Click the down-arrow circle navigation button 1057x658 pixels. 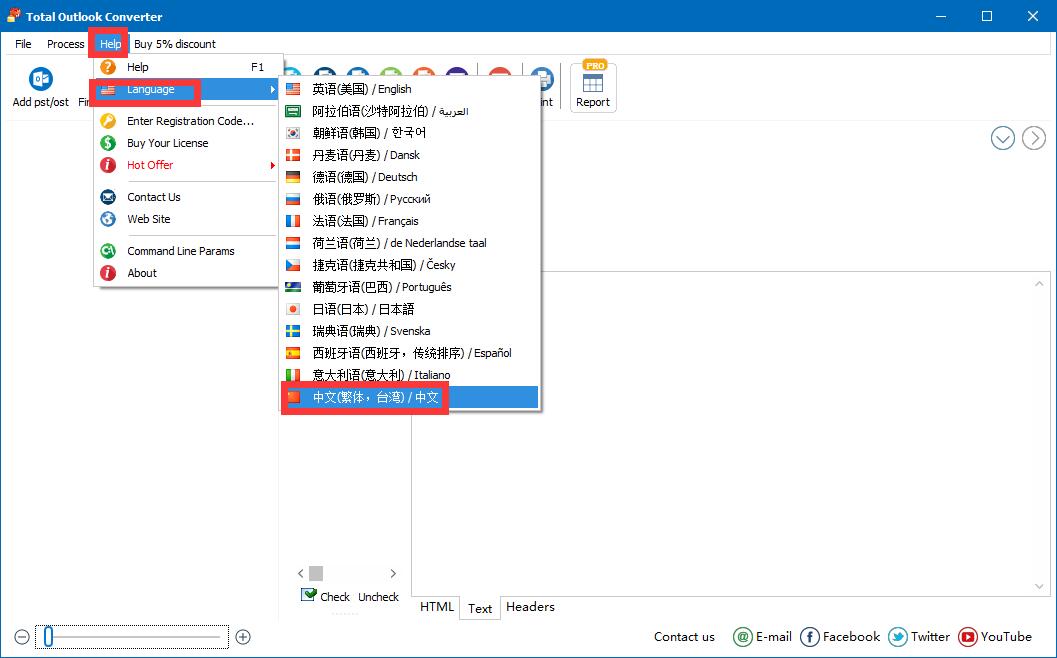1002,138
